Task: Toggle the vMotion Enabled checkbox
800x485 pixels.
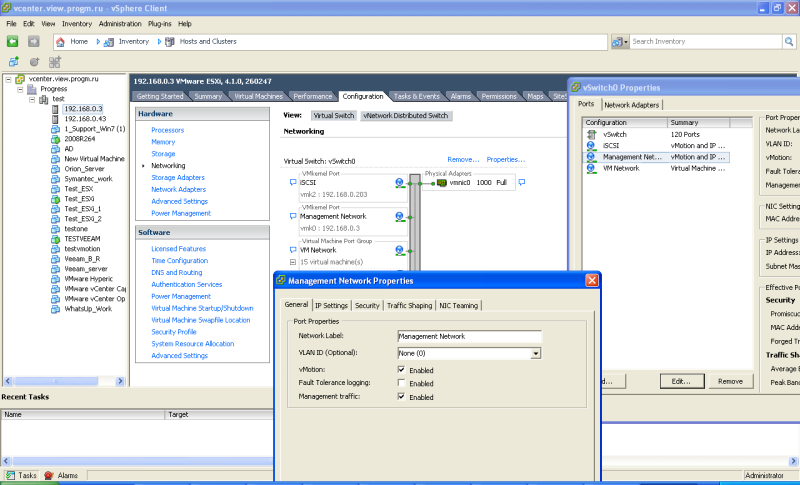Action: click(401, 369)
